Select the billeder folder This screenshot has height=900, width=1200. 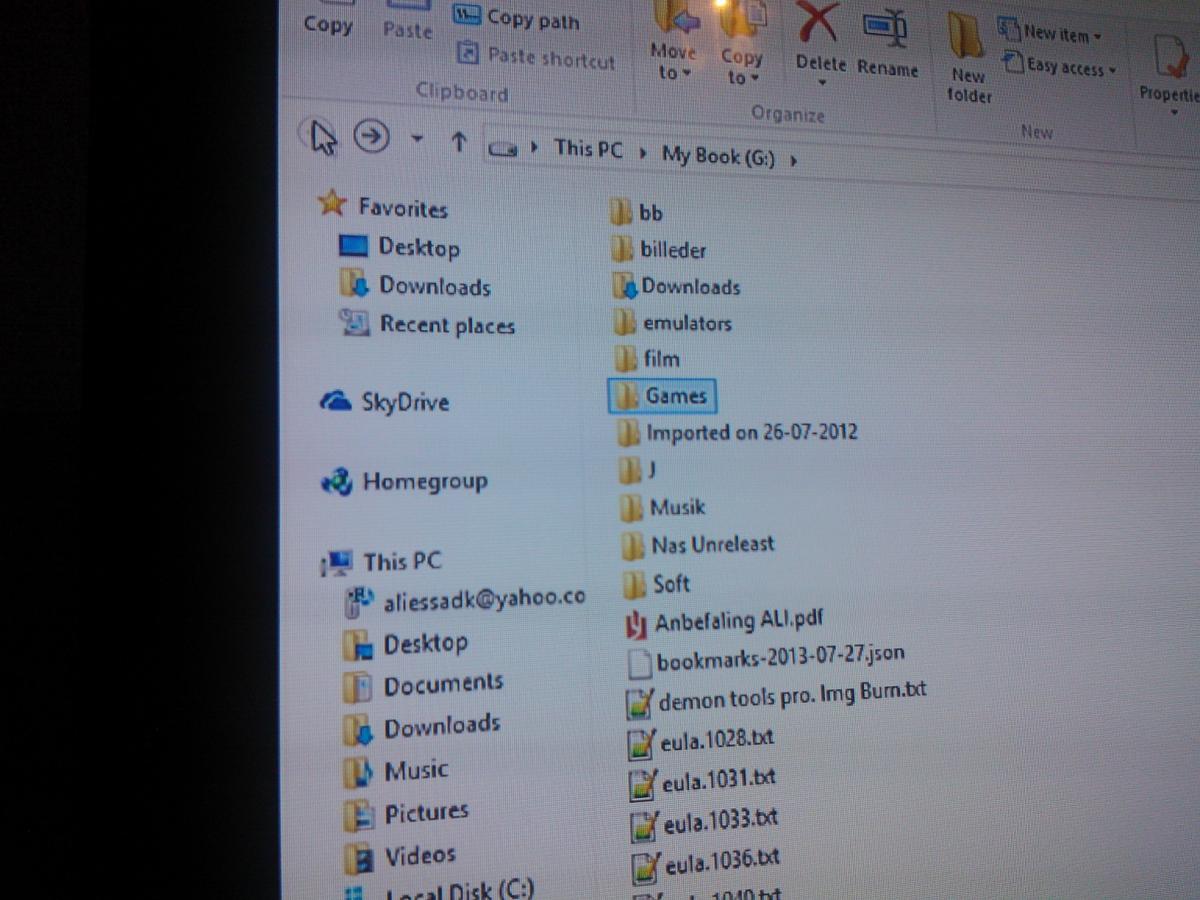(659, 249)
